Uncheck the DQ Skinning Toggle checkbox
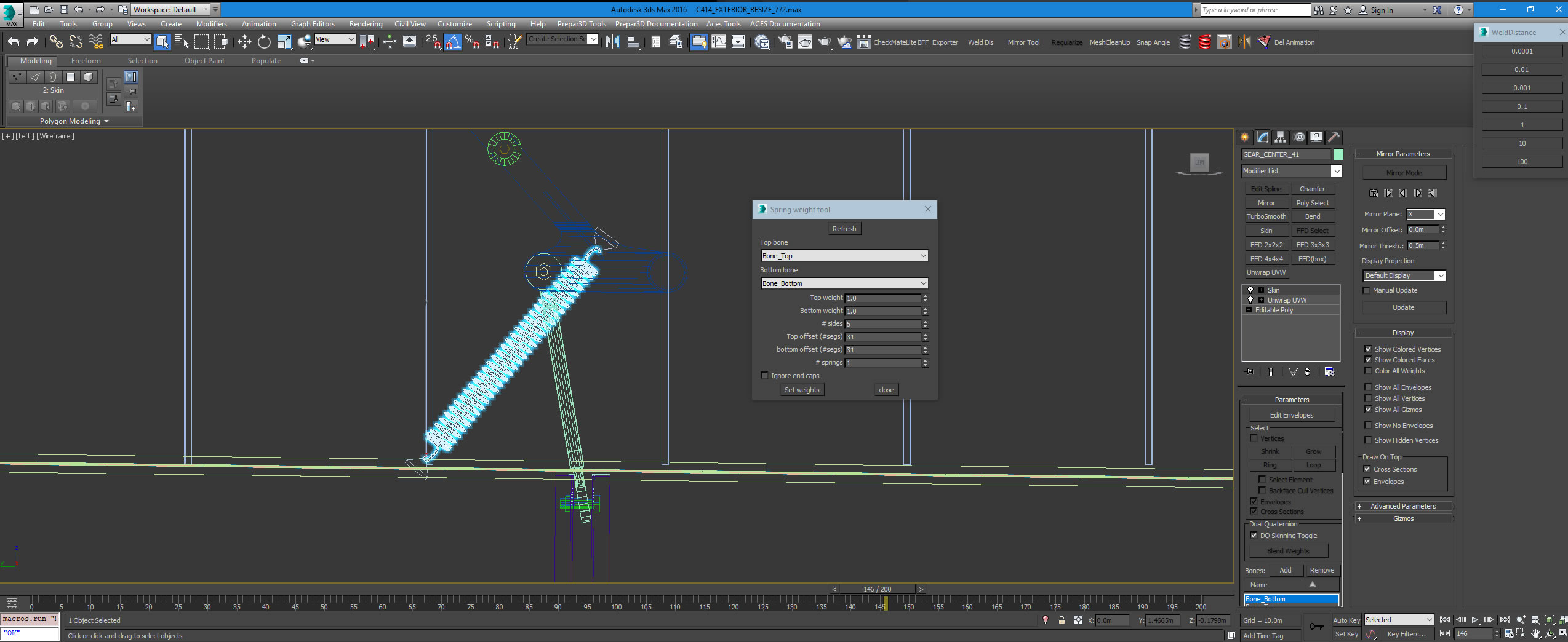Screen dimensions: 1568x642 click(1254, 536)
